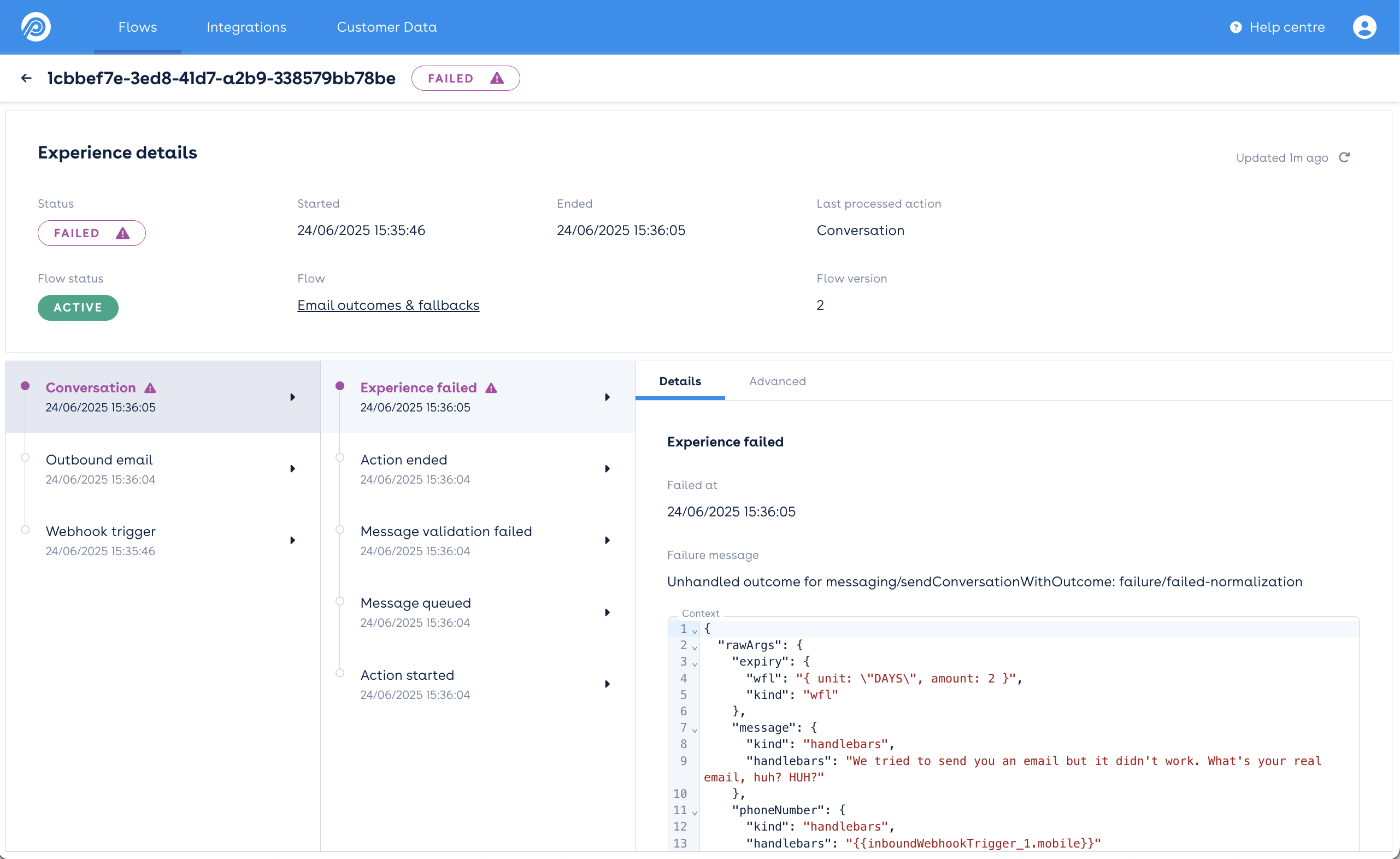Image resolution: width=1400 pixels, height=859 pixels.
Task: Click warning triangle next to Experience failed
Action: (491, 388)
